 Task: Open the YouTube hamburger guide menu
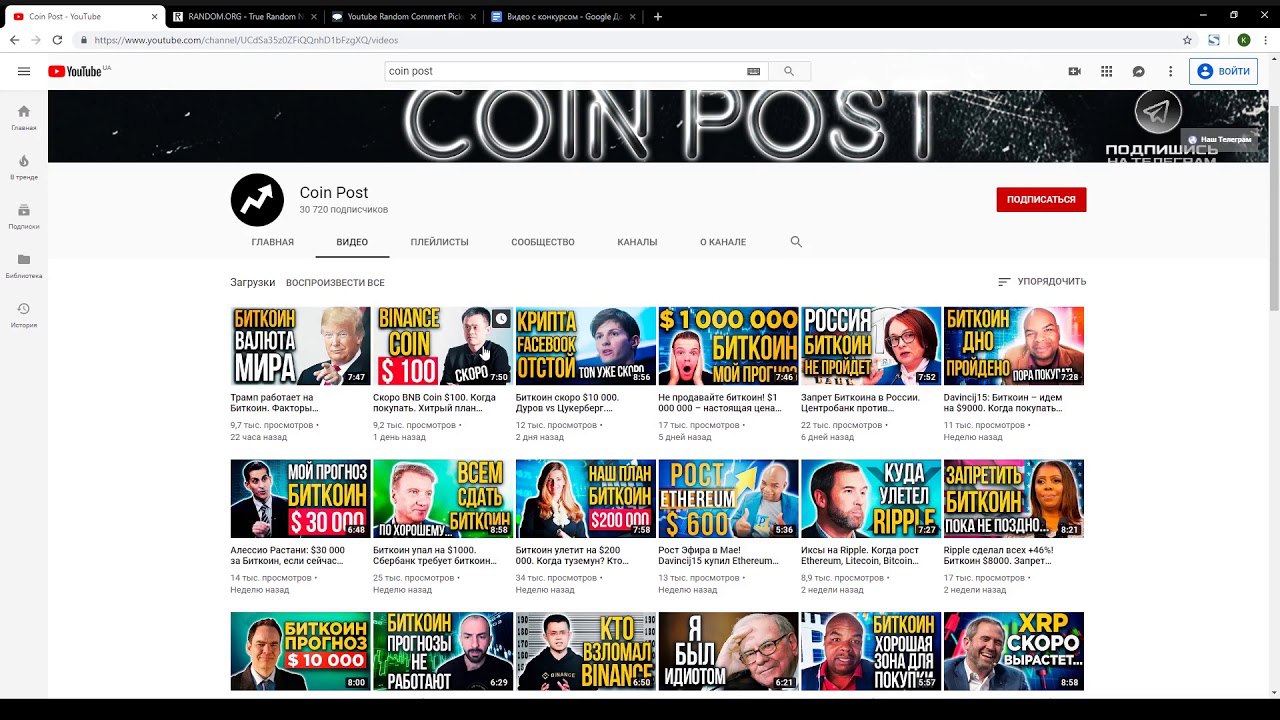pyautogui.click(x=24, y=71)
